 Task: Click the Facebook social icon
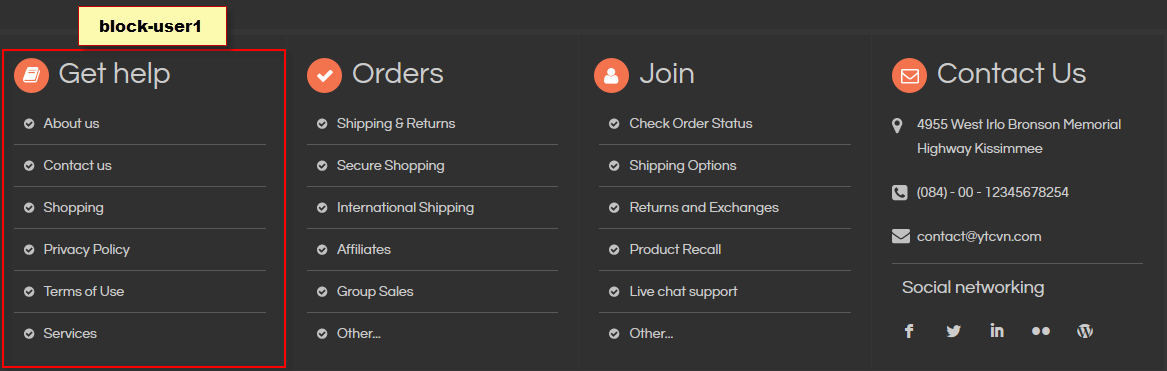(909, 331)
